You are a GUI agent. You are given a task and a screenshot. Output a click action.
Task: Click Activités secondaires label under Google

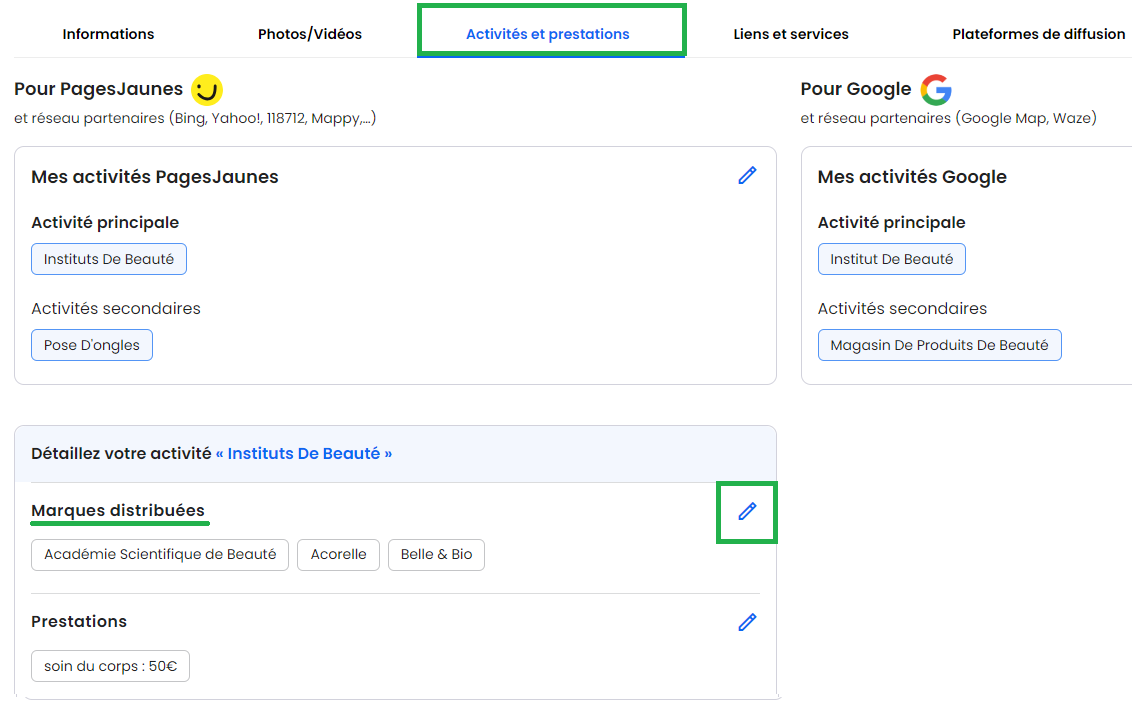902,308
